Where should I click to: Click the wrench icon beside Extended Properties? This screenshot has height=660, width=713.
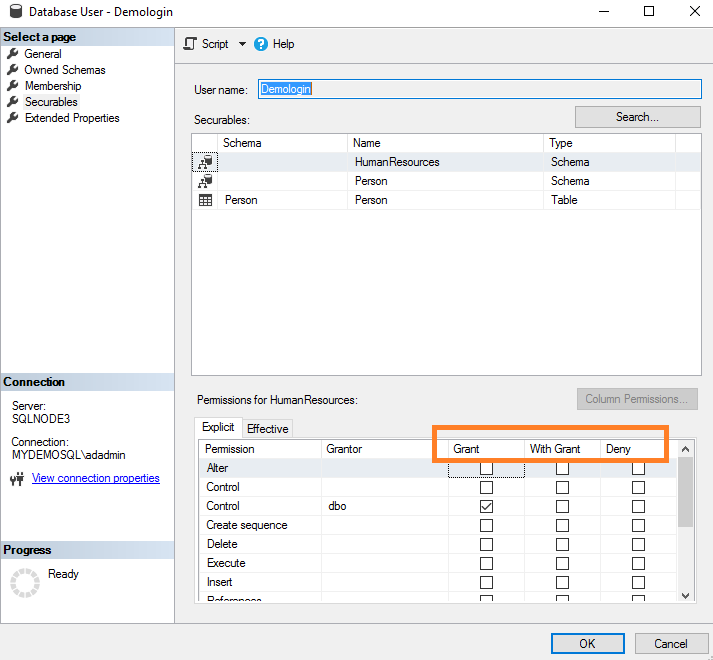tap(13, 118)
